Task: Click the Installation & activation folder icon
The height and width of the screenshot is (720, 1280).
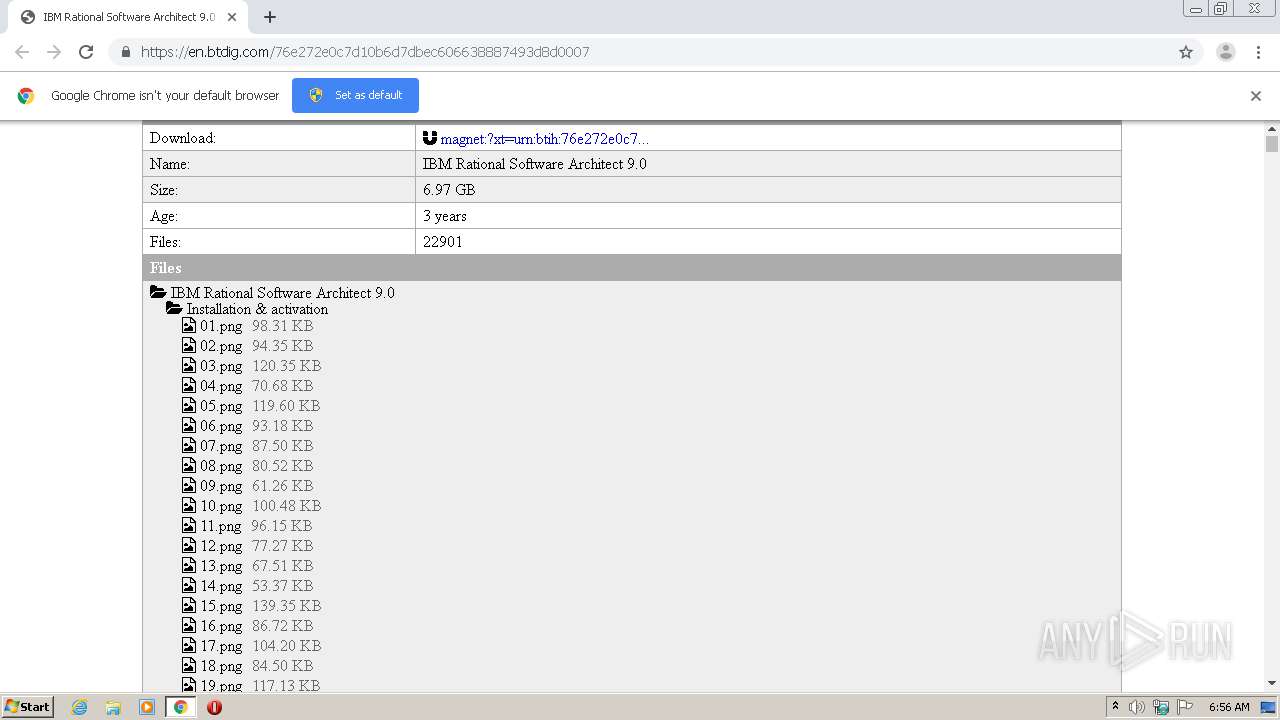Action: coord(174,309)
